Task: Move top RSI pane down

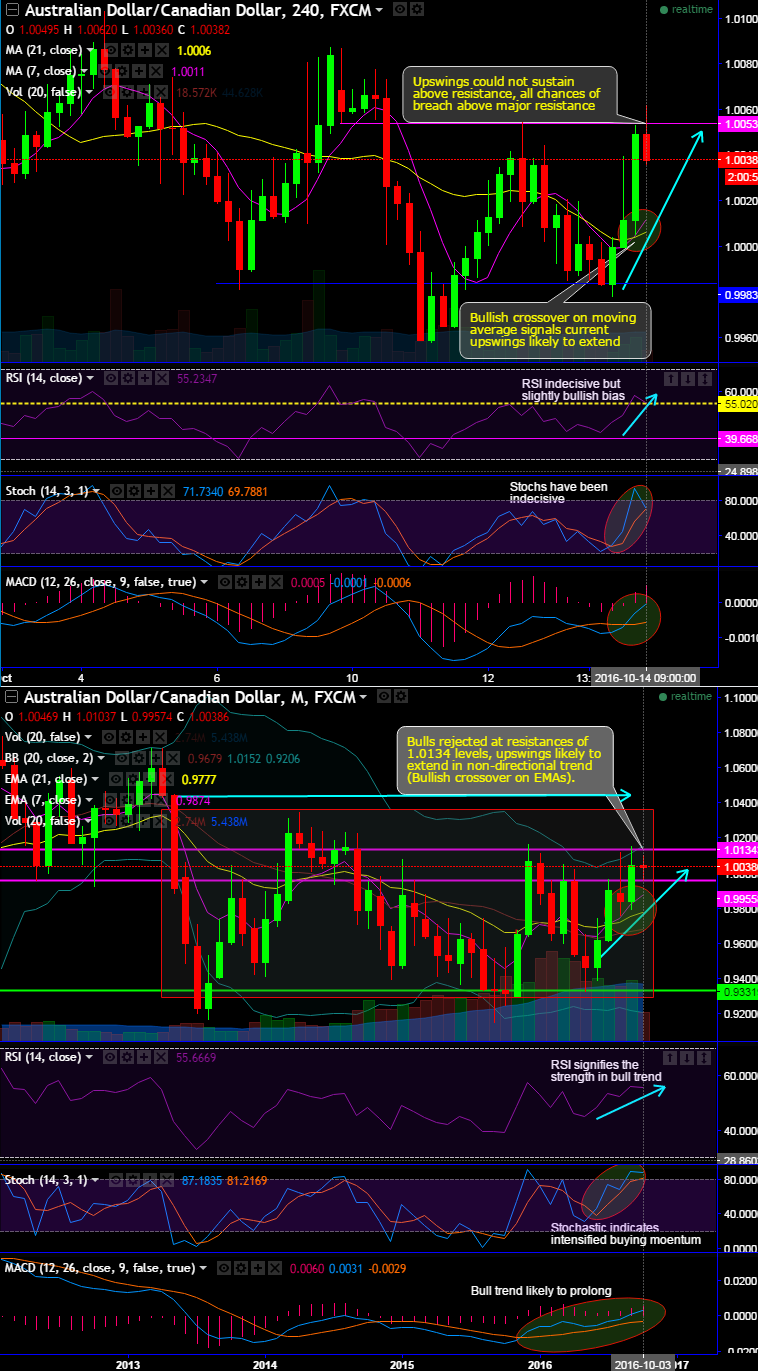Action: click(x=688, y=379)
